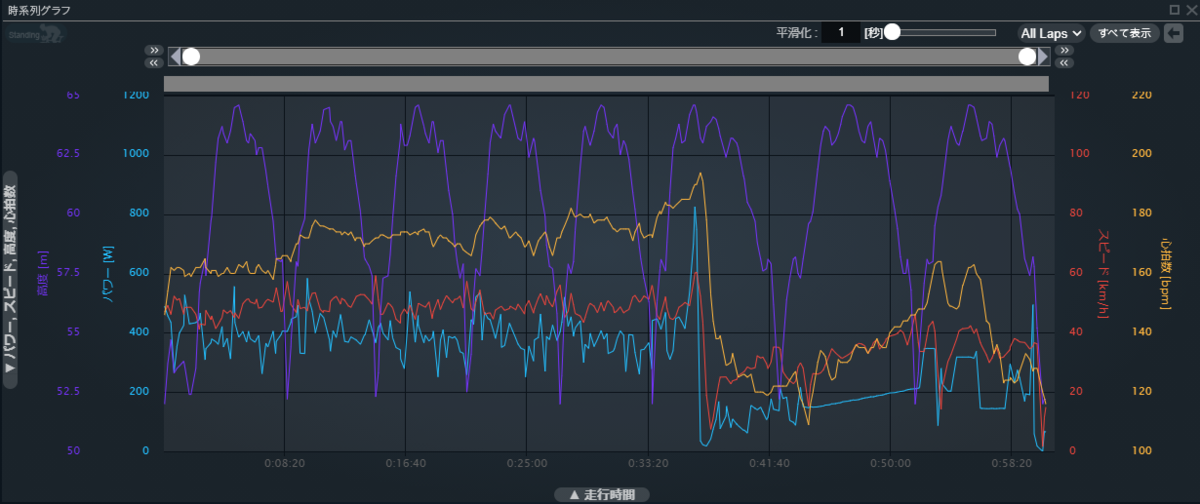The width and height of the screenshot is (1200, 504).
Task: Click the 220 heart rate axis value
Action: click(x=1141, y=95)
